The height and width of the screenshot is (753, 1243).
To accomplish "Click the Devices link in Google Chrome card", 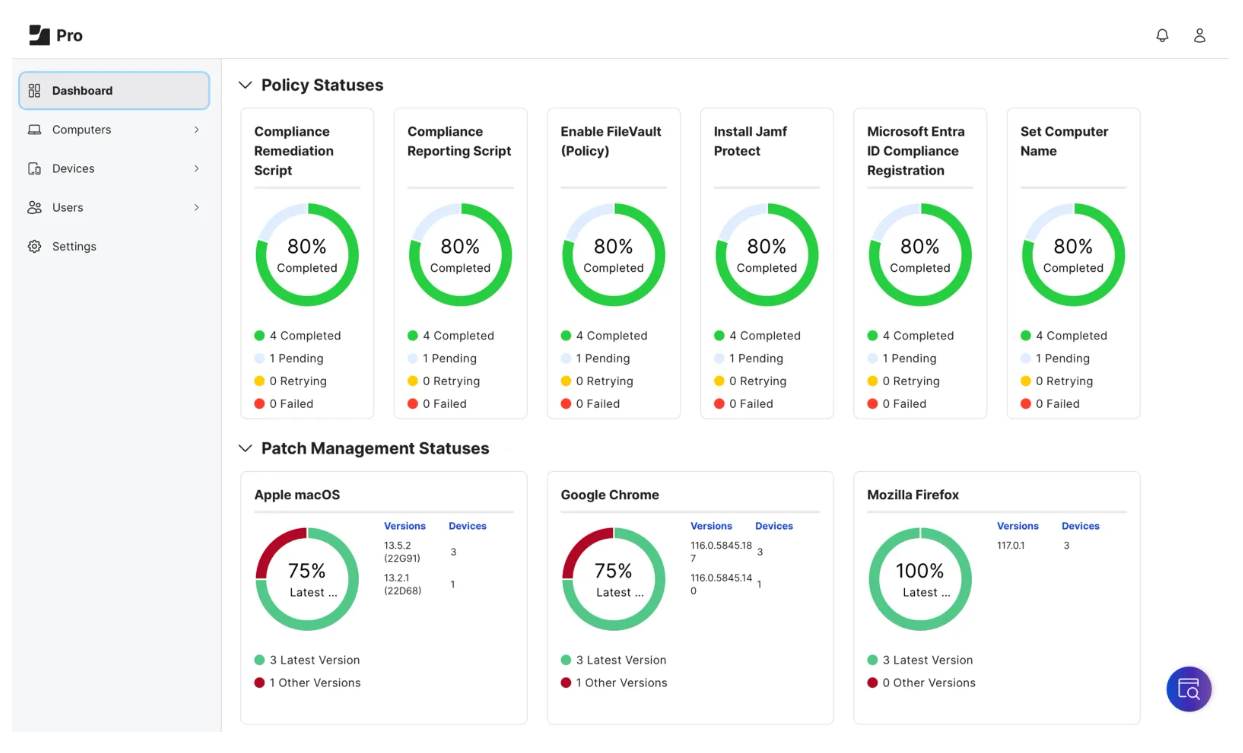I will (x=774, y=525).
